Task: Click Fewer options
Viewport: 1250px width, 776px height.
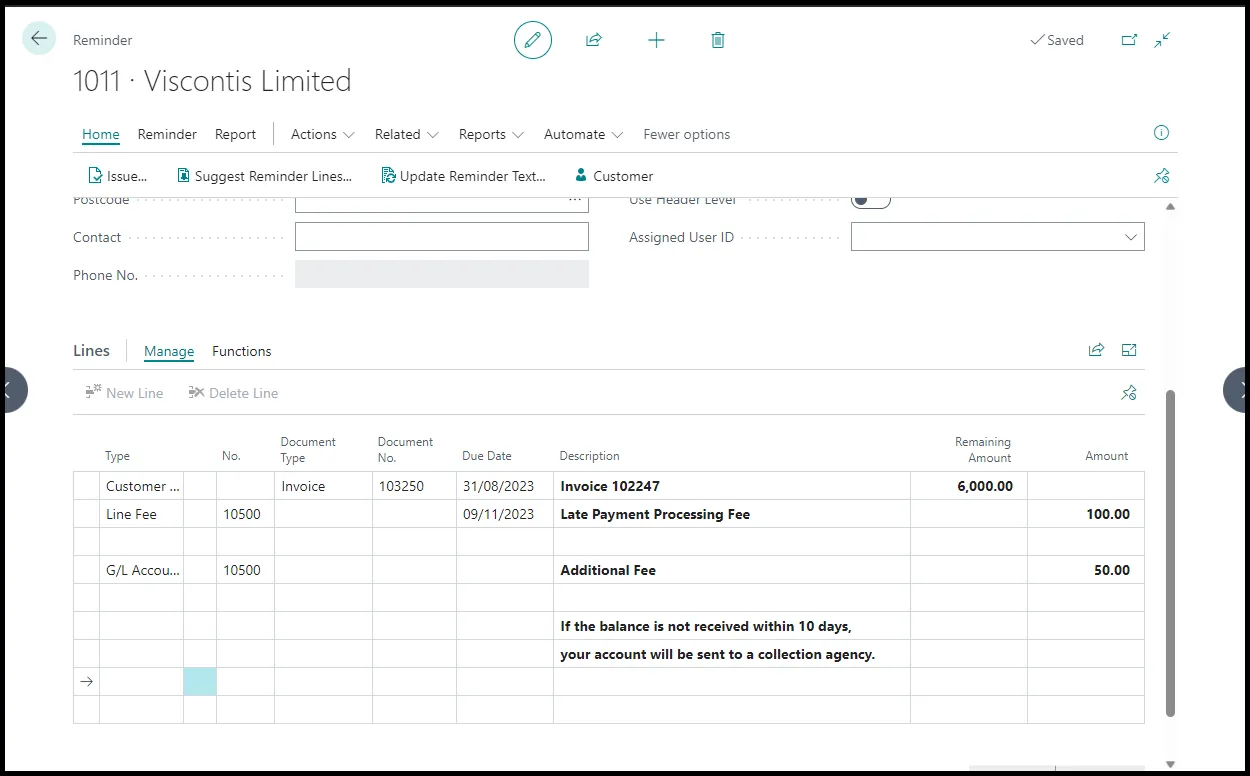Action: (686, 134)
